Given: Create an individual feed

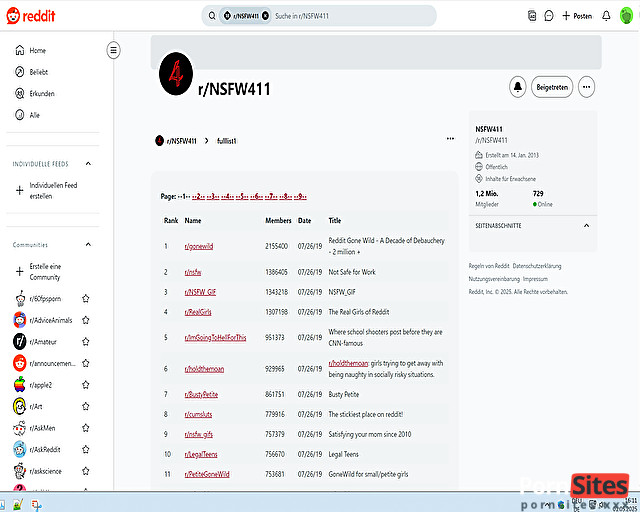Looking at the screenshot, I should coord(53,191).
